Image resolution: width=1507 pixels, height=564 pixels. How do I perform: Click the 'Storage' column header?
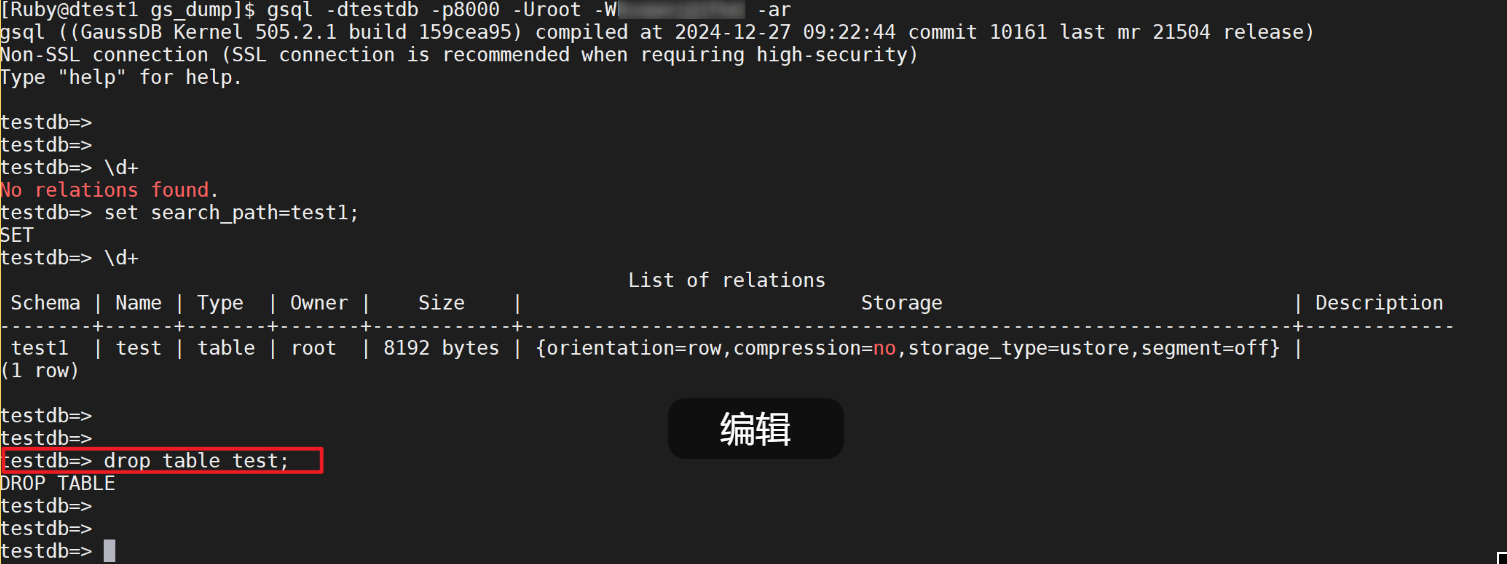point(901,303)
